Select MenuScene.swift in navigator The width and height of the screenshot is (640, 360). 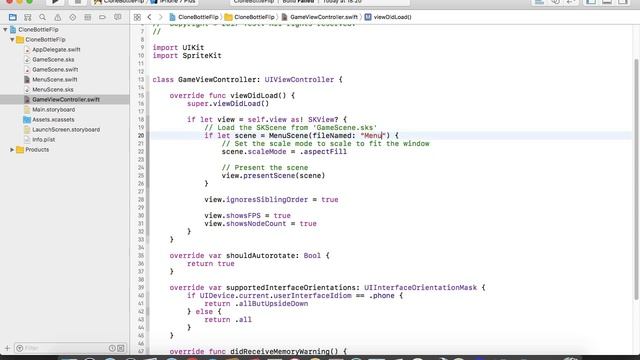coord(55,80)
